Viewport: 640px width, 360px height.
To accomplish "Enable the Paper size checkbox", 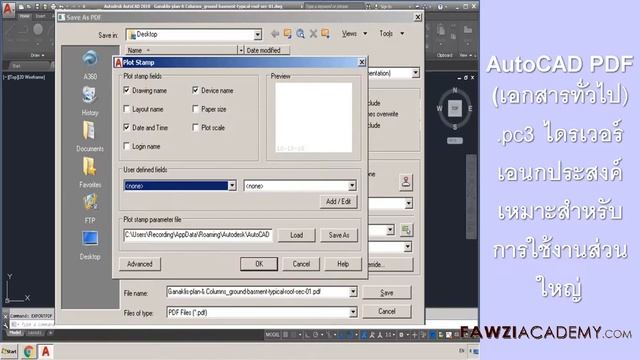I will click(196, 109).
